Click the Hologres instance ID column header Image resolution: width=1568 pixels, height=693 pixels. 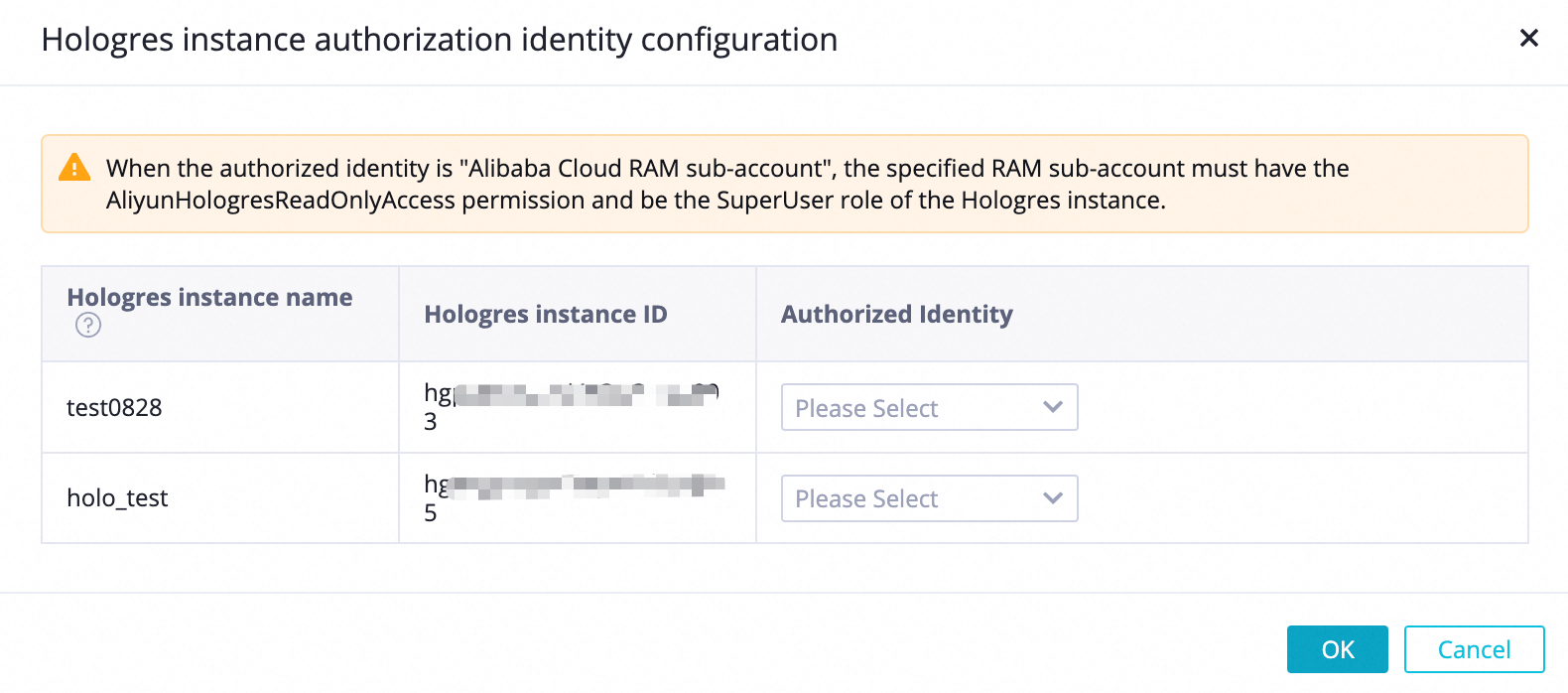tap(545, 315)
